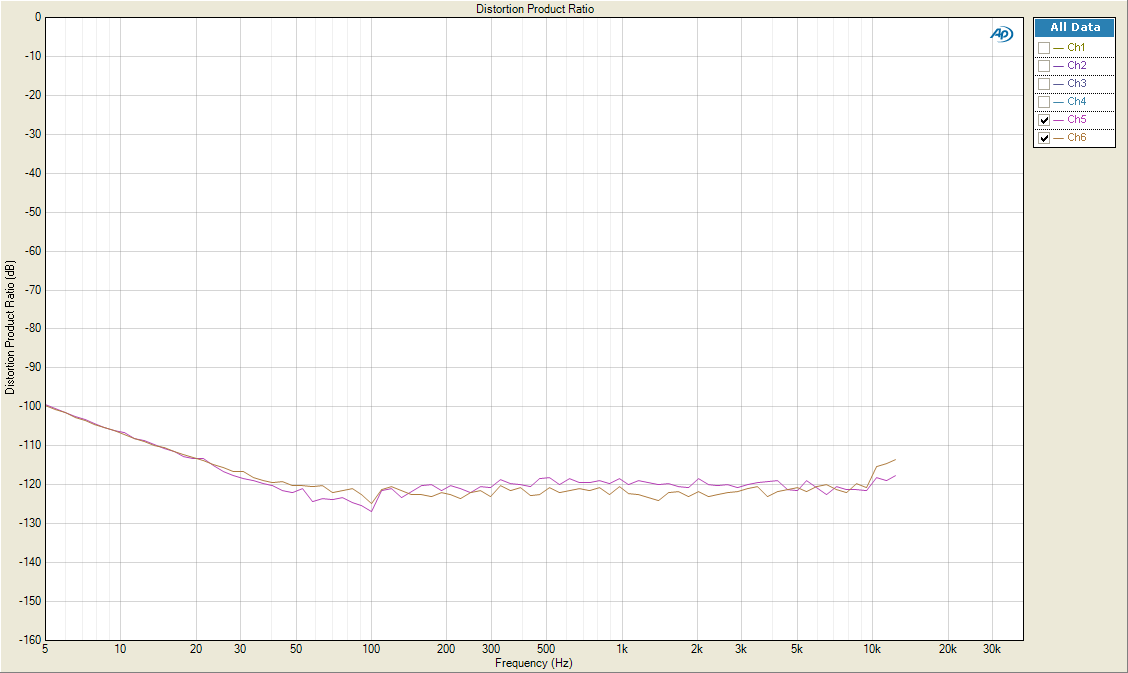The height and width of the screenshot is (673, 1128).
Task: Enable the Ch2 trace checkbox
Action: [1044, 66]
